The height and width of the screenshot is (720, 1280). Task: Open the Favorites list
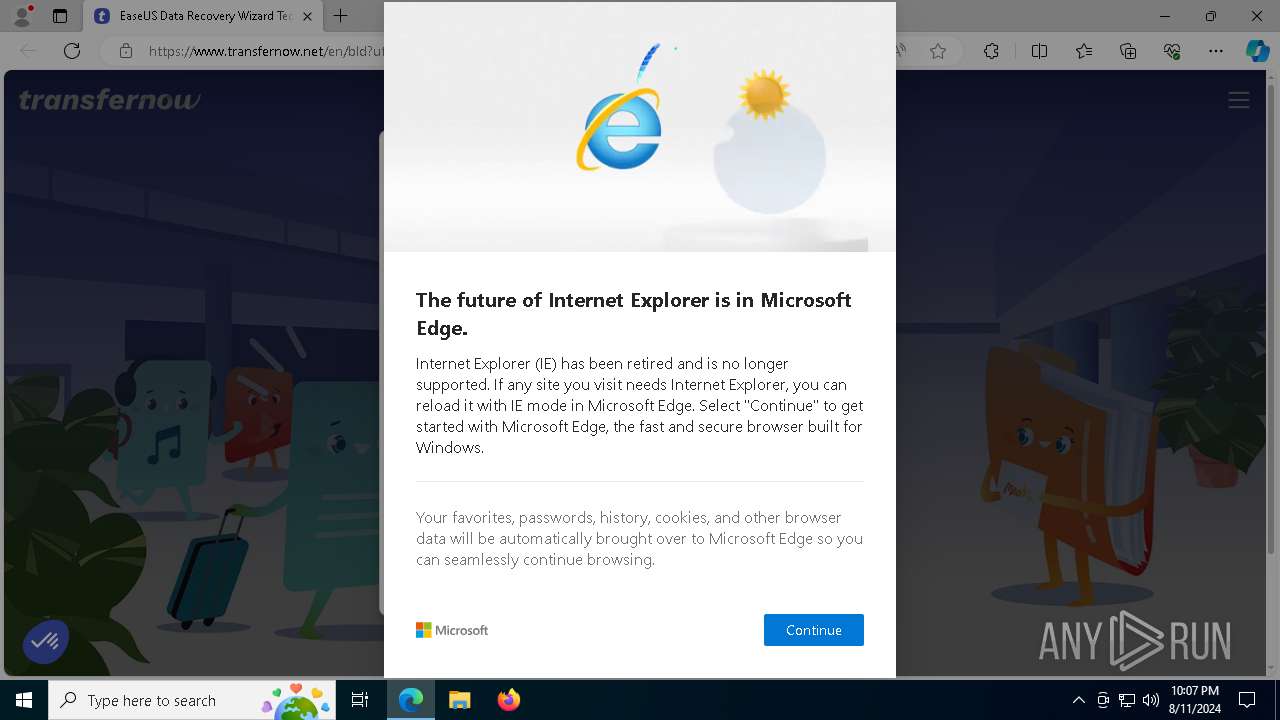(x=1084, y=51)
